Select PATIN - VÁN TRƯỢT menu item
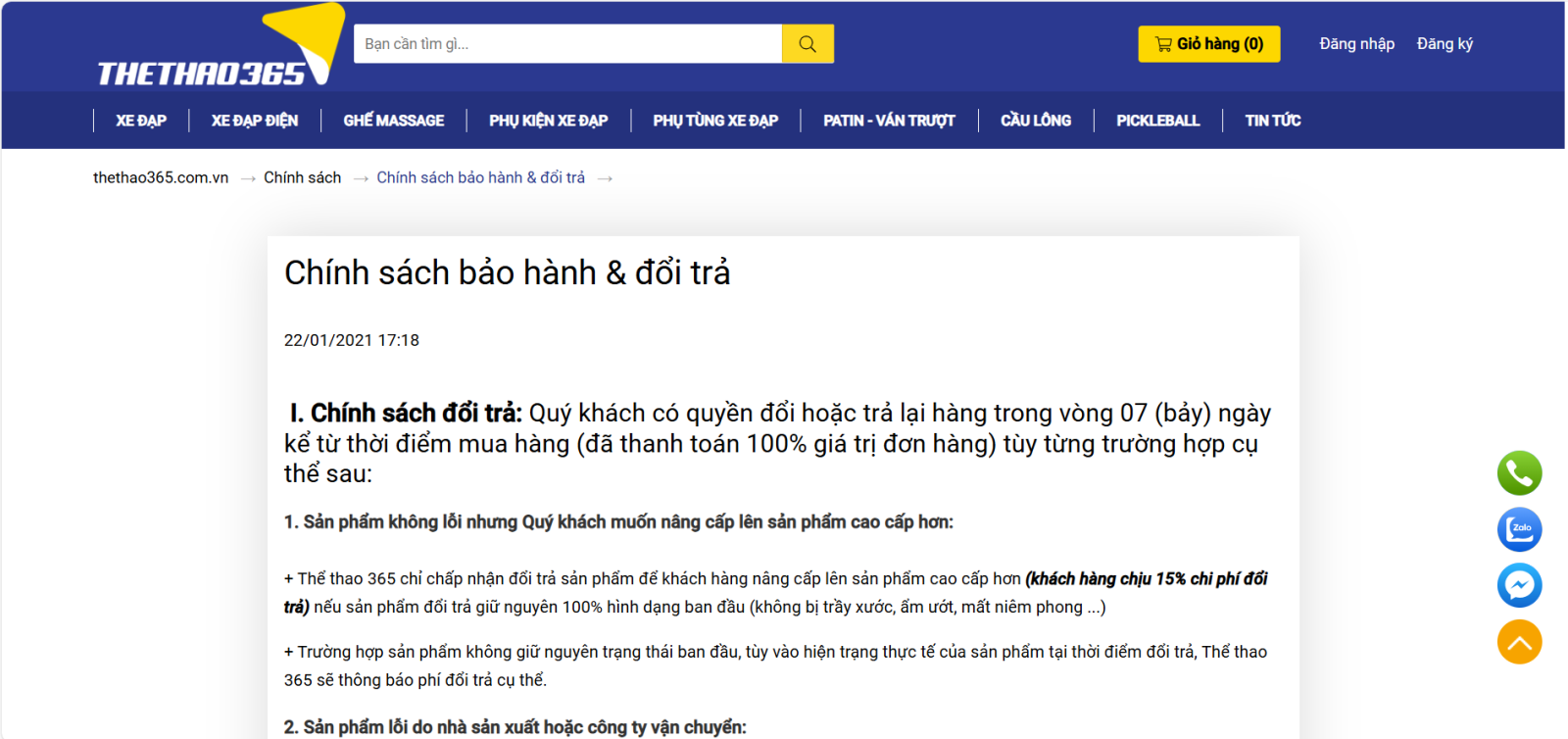Image resolution: width=1568 pixels, height=739 pixels. [x=889, y=121]
